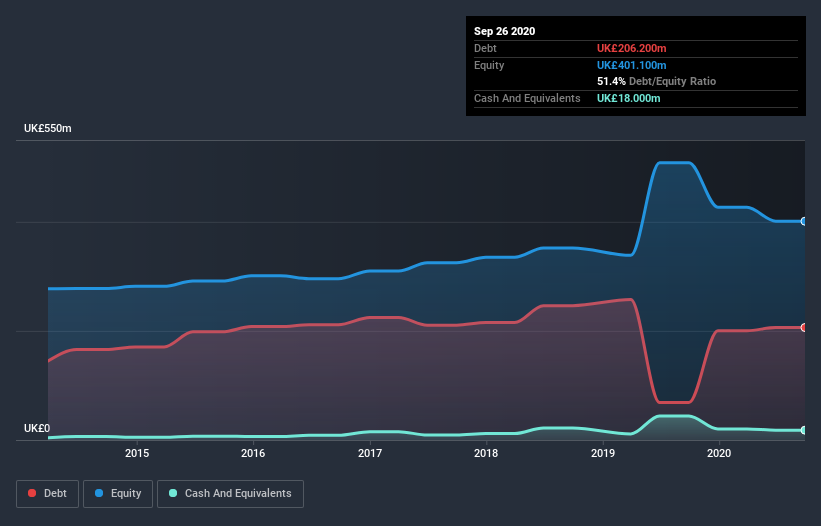The width and height of the screenshot is (821, 526).
Task: Click the Equity row label in tooltip
Action: [489, 65]
